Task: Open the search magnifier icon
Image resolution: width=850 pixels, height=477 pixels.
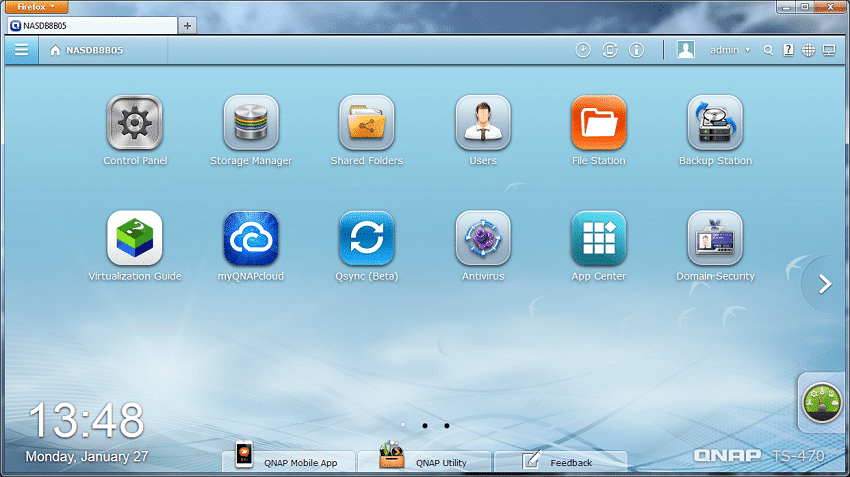Action: [768, 50]
